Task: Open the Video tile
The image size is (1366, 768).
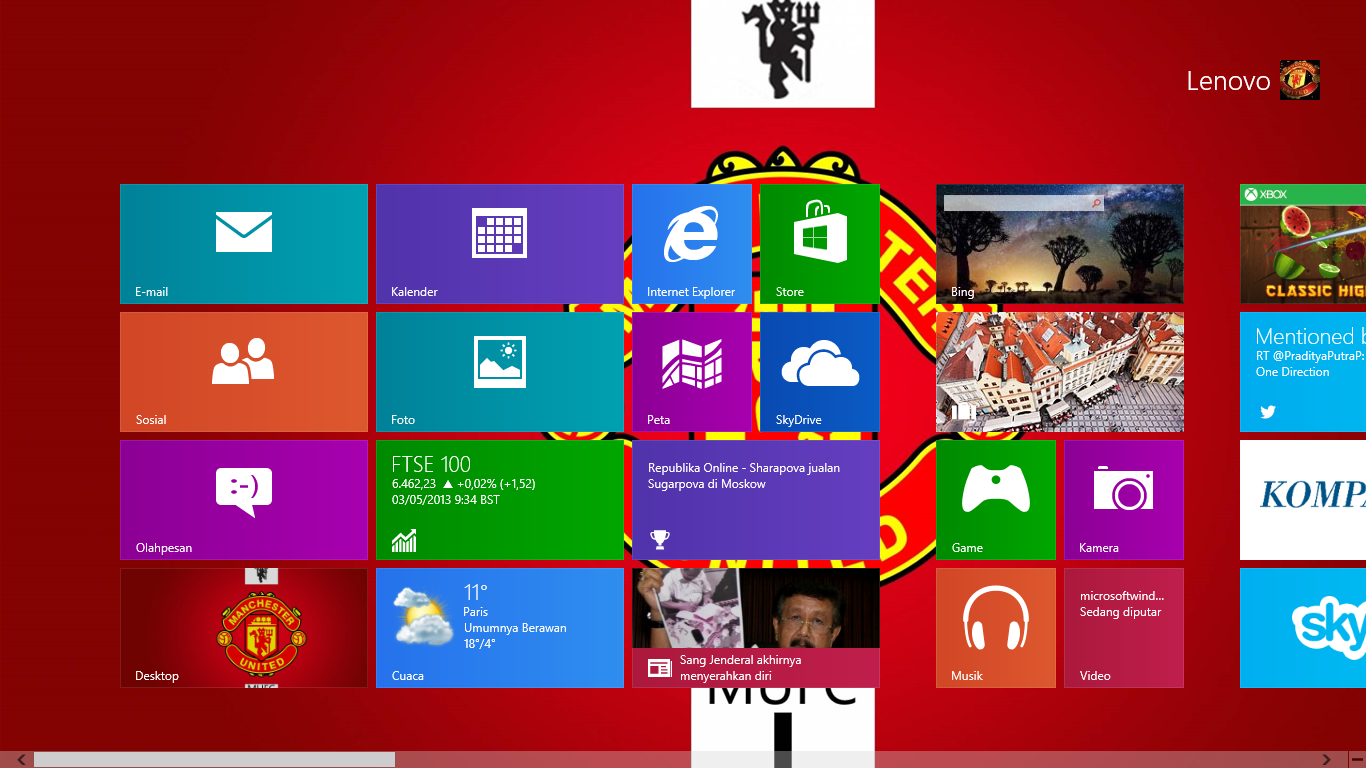Action: (x=1124, y=628)
